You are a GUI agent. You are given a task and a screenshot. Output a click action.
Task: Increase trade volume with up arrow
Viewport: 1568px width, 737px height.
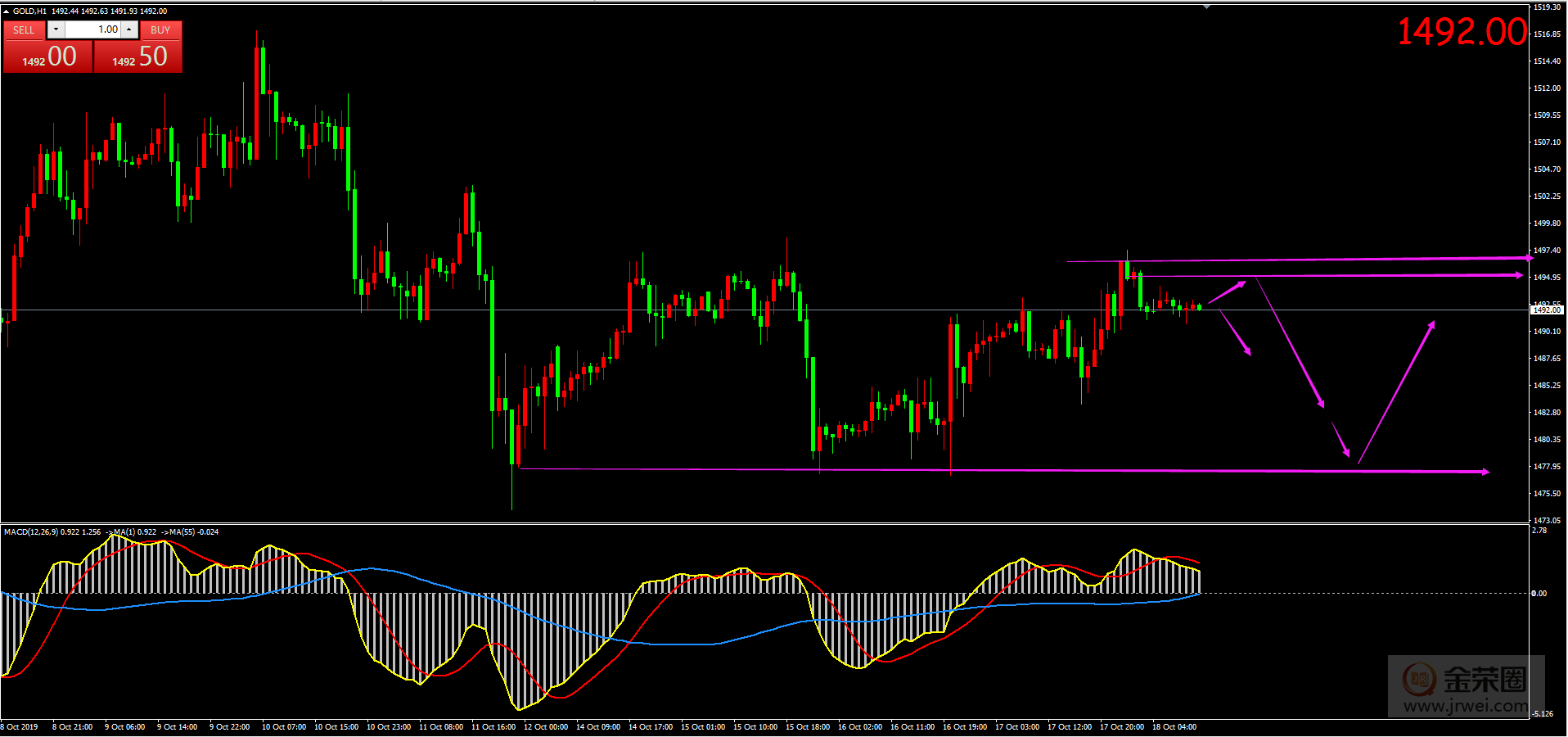pyautogui.click(x=129, y=29)
